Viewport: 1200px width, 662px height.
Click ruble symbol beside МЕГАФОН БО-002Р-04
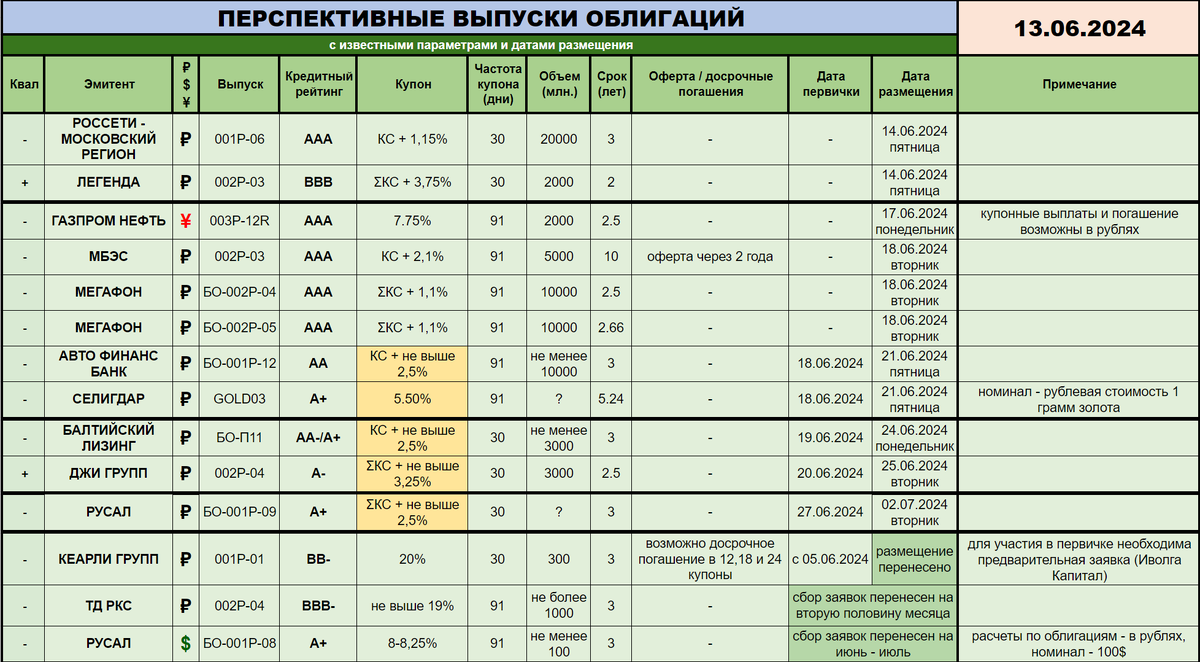tap(185, 292)
